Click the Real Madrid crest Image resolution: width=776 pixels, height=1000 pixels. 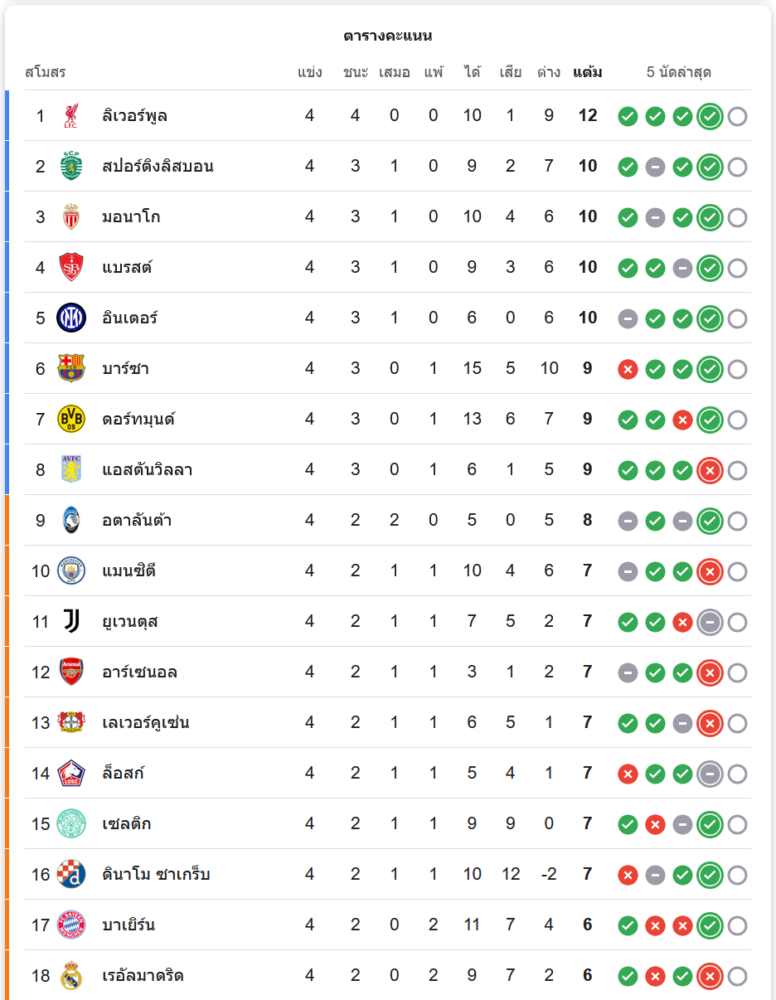71,975
